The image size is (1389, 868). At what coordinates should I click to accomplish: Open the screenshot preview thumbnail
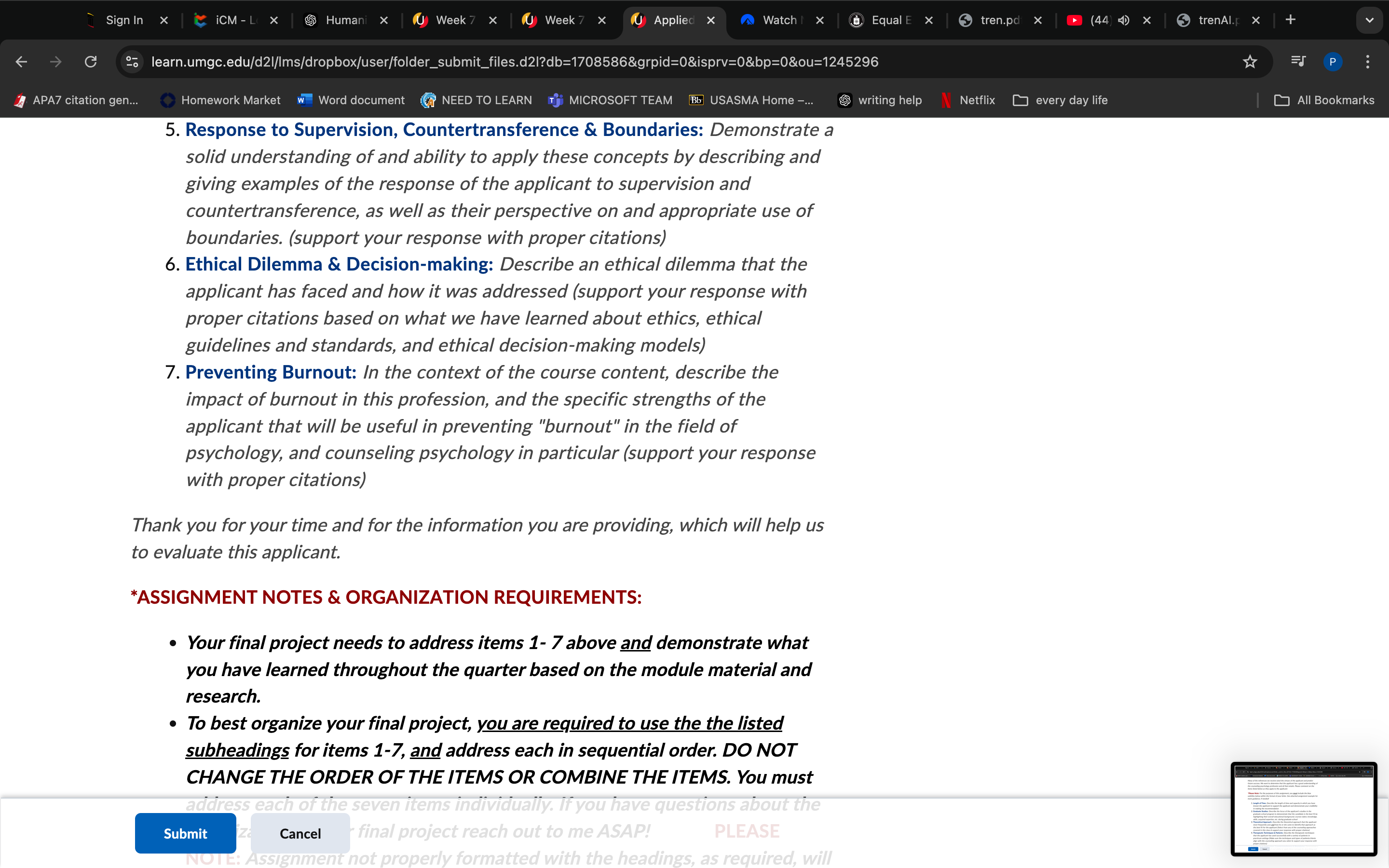pyautogui.click(x=1304, y=809)
